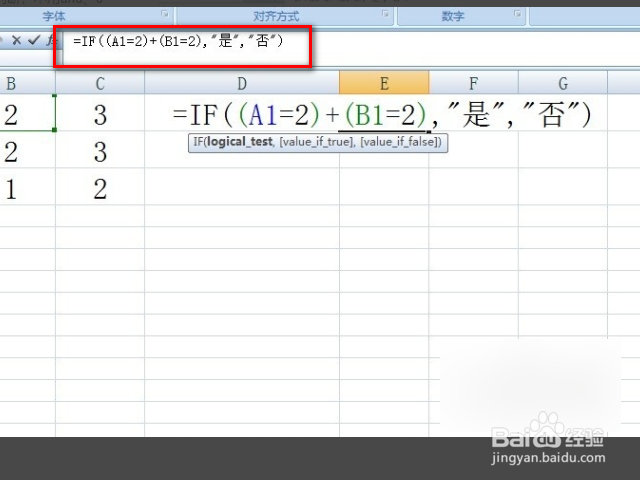Select highlighted column E header
This screenshot has height=480, width=640.
click(384, 83)
